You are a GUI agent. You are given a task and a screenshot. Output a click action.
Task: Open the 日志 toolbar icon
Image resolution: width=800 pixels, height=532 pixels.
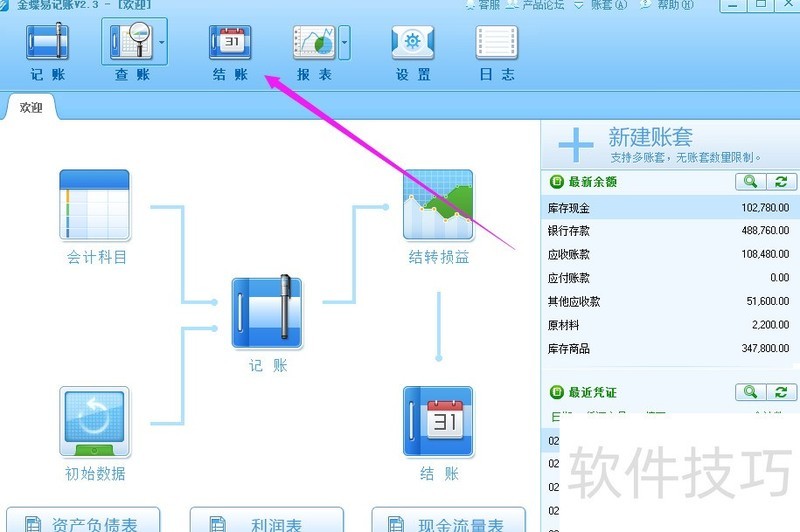(x=496, y=42)
